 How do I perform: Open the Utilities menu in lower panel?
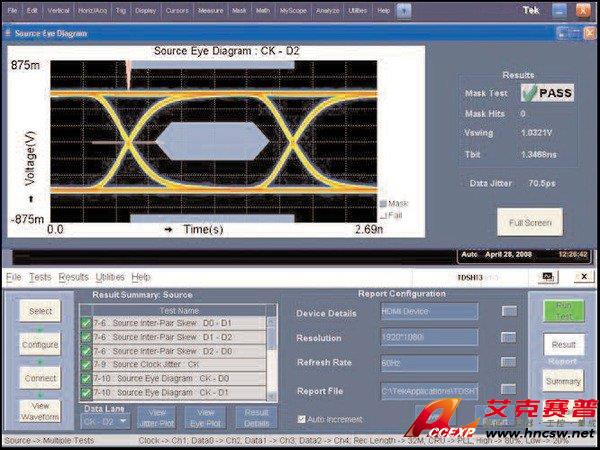[x=110, y=277]
